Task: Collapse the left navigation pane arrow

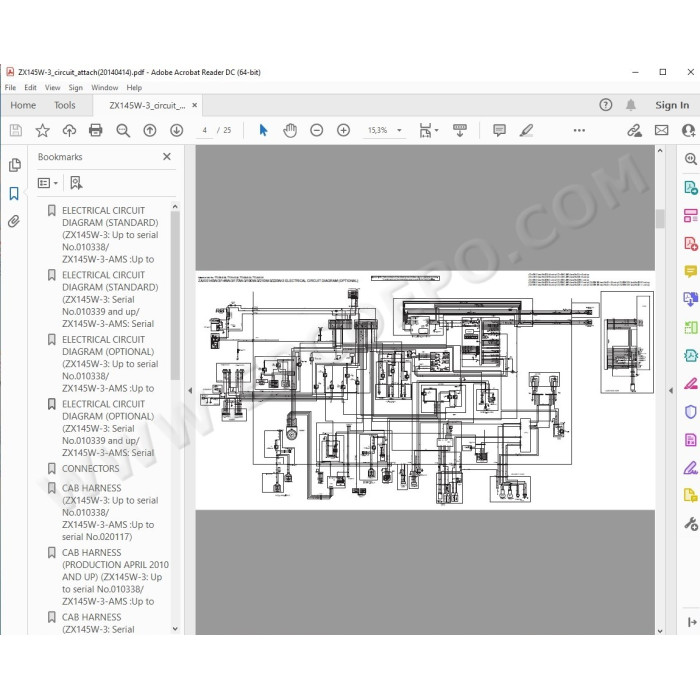Action: [x=190, y=390]
